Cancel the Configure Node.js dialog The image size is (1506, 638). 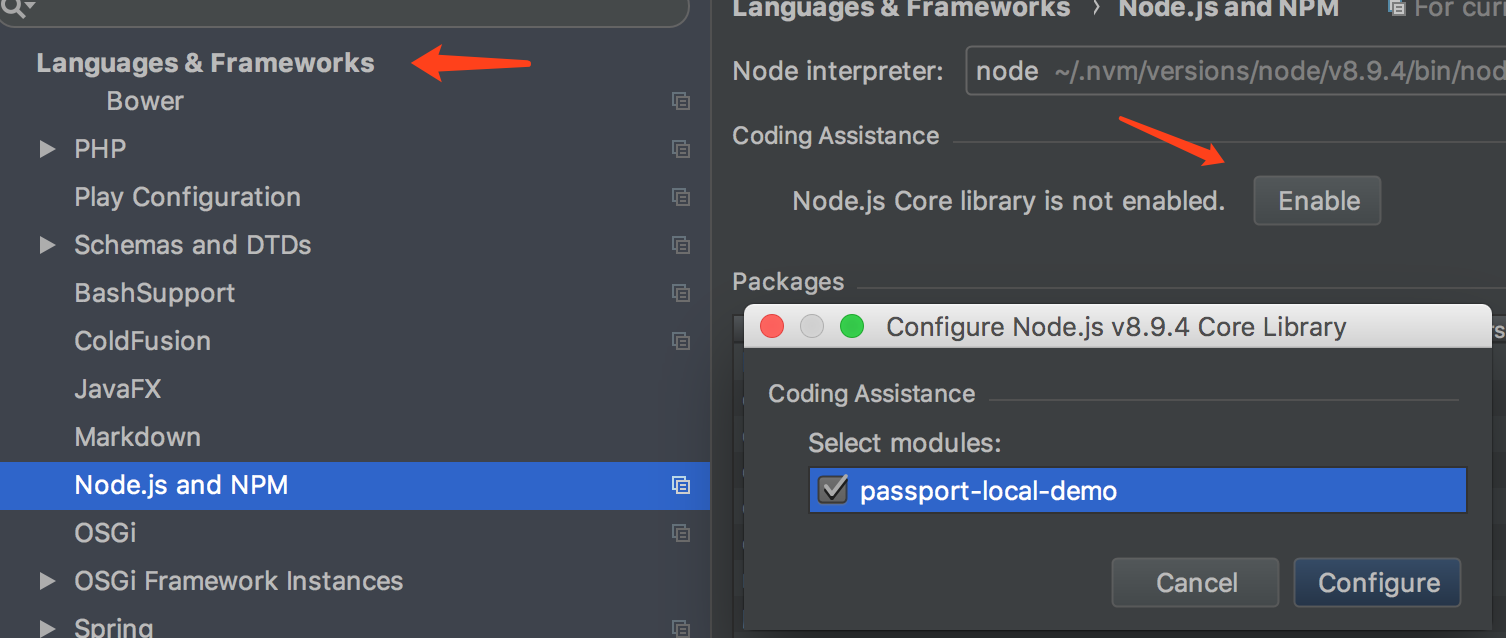tap(1195, 582)
